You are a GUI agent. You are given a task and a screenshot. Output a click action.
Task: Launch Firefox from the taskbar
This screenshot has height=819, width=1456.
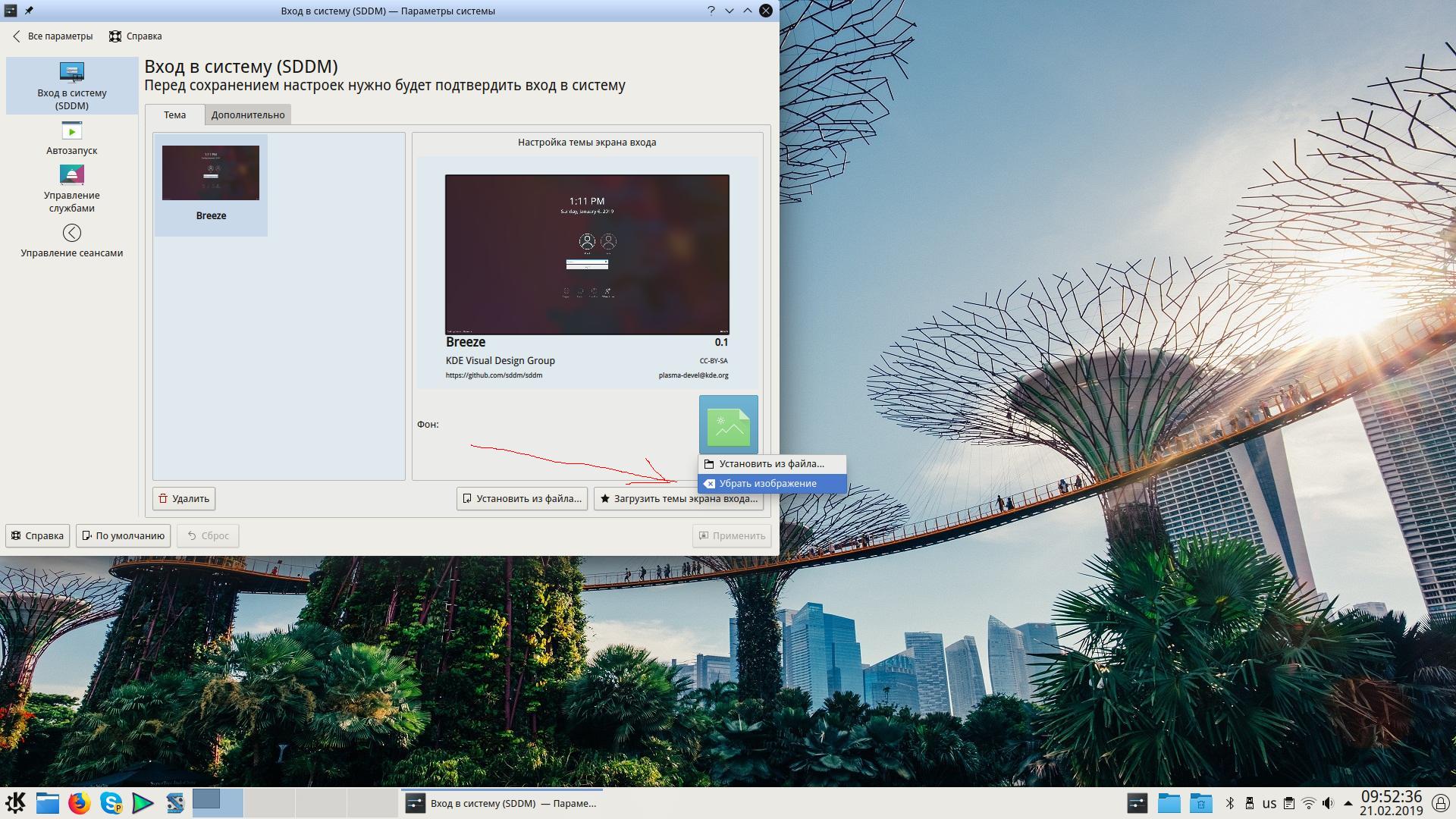79,803
